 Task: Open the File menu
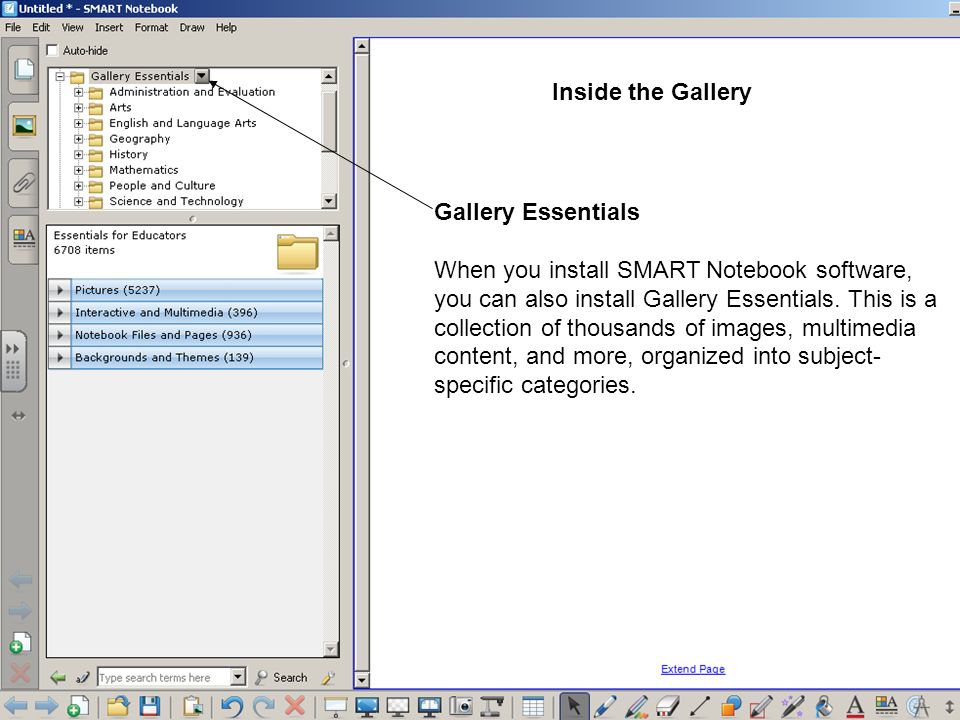click(13, 28)
